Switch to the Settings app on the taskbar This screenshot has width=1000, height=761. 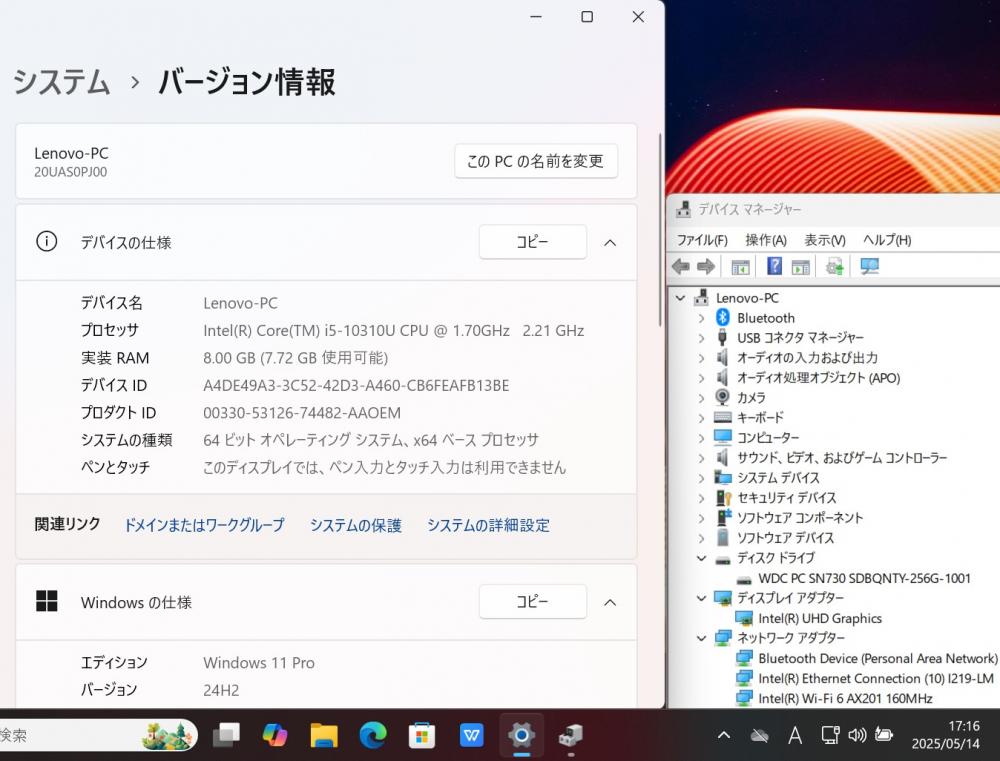521,735
